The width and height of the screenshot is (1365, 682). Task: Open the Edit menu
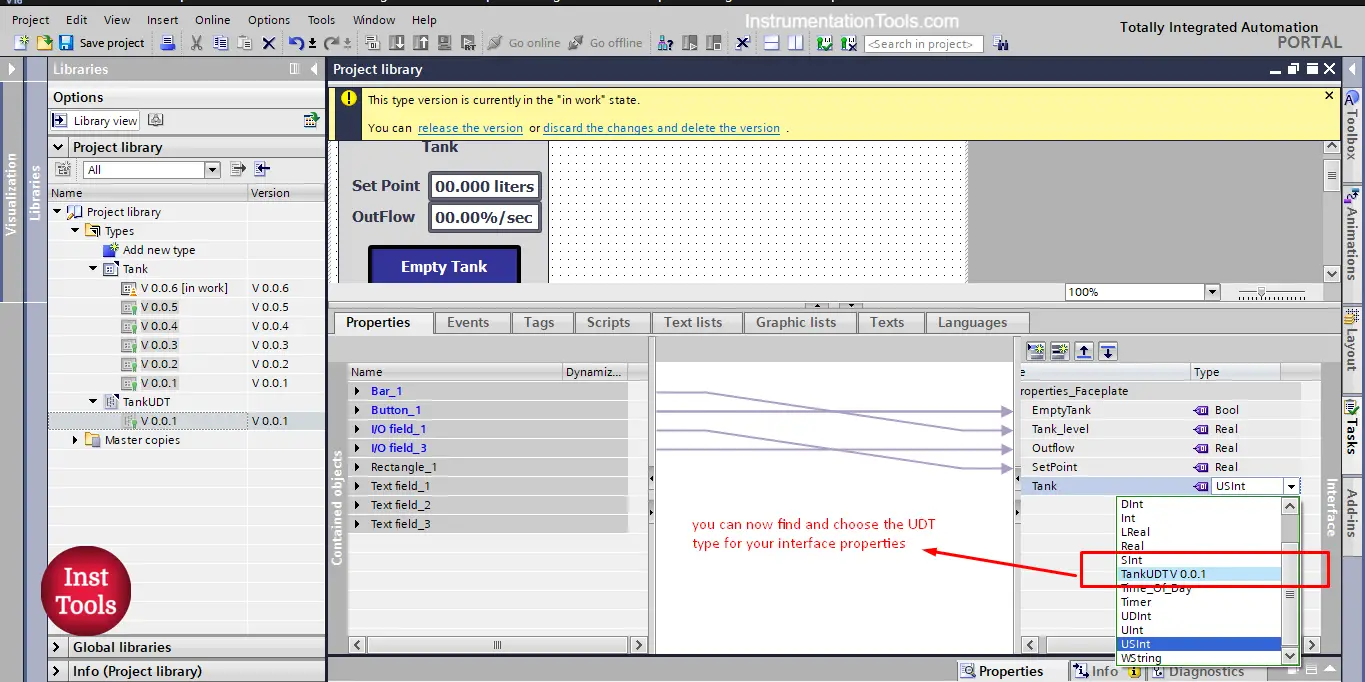click(x=77, y=20)
